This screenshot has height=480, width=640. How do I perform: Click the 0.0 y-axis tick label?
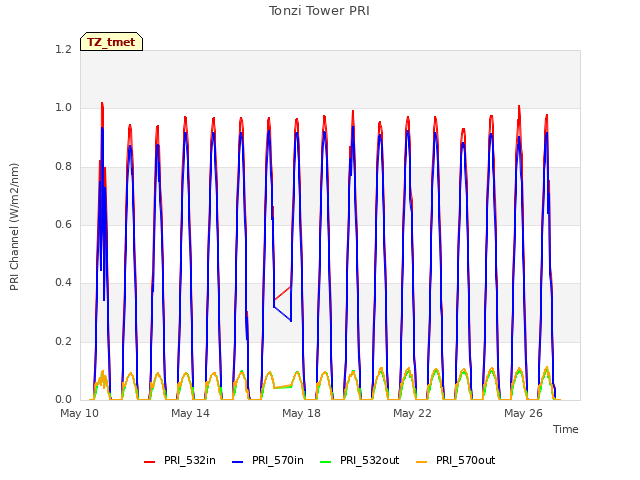click(x=64, y=399)
